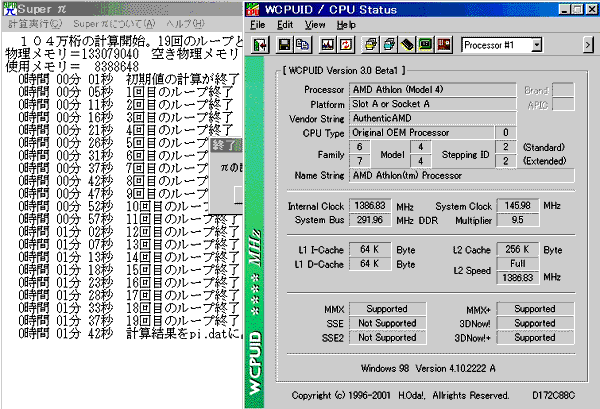Click the Refresh icon with red arrows
This screenshot has width=600, height=409.
[x=346, y=45]
